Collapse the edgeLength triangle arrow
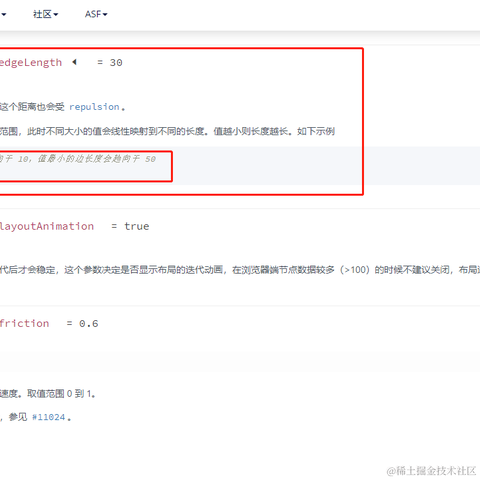The image size is (480, 480). coord(75,62)
